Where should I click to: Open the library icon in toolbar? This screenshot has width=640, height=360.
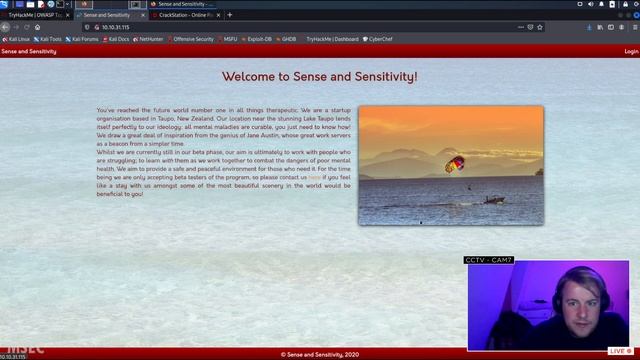600,27
